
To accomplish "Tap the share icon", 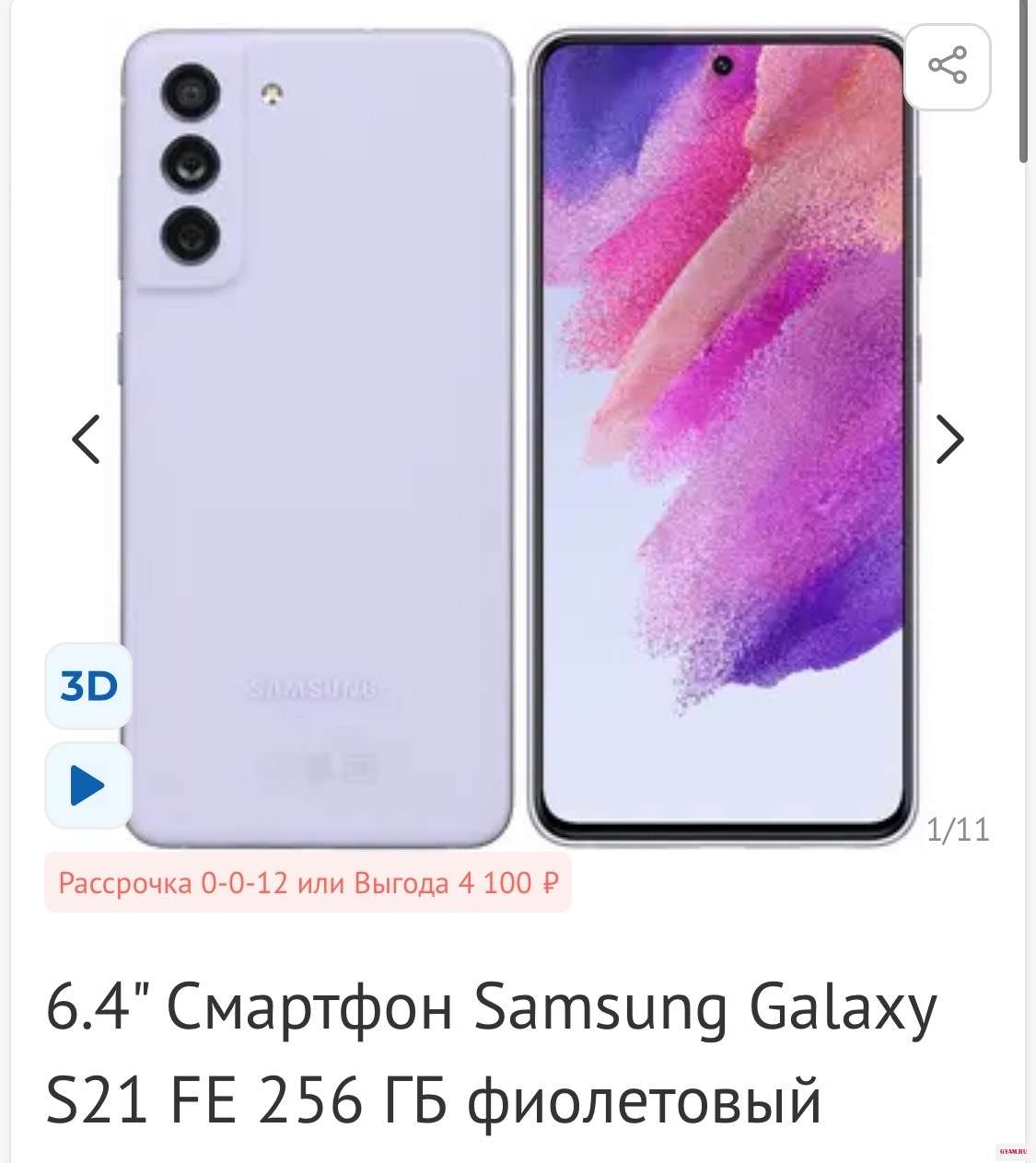I will pyautogui.click(x=948, y=67).
